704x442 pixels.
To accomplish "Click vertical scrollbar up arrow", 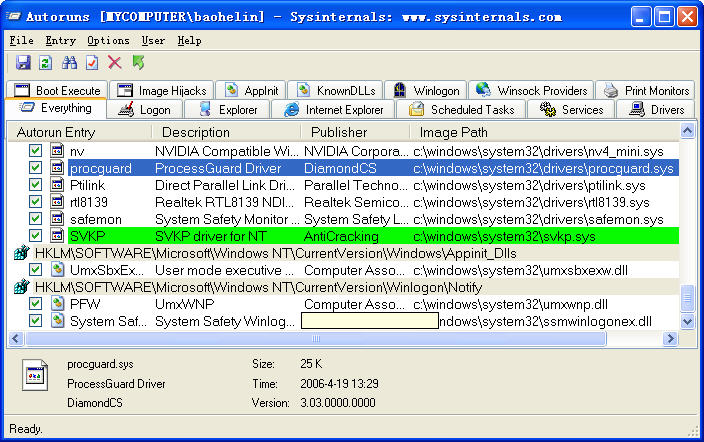I will pos(687,131).
